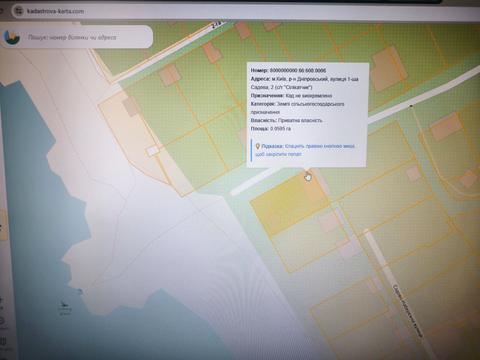The image size is (480, 360).
Task: Click the small boat marker on the water
Action: [x=64, y=304]
